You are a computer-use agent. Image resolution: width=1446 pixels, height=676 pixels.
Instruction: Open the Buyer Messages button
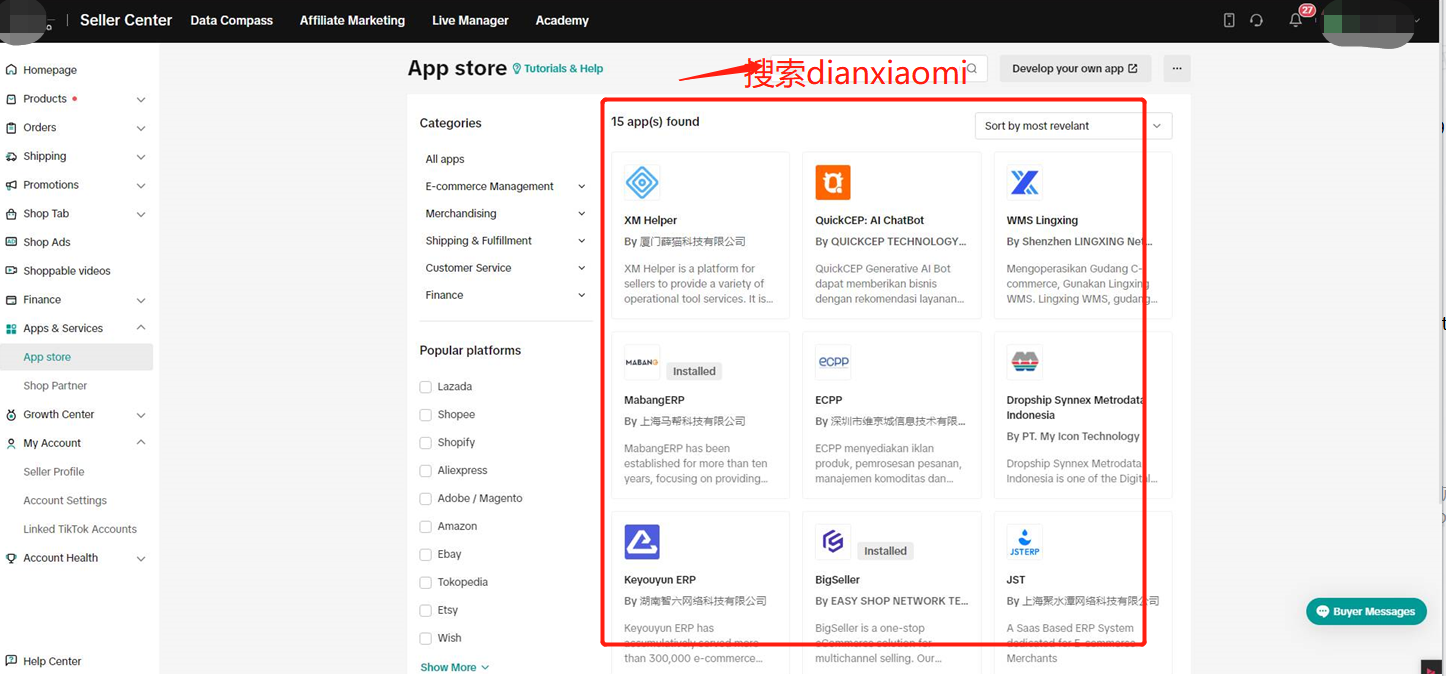click(1366, 611)
